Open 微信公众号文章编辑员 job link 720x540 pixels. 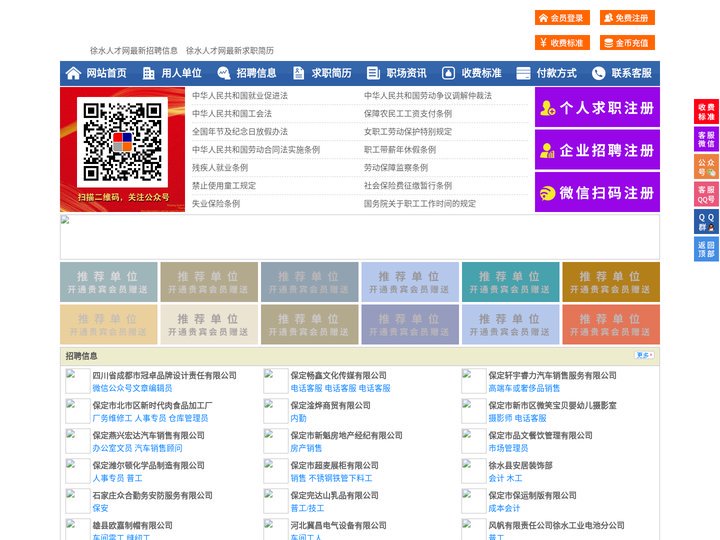132,388
